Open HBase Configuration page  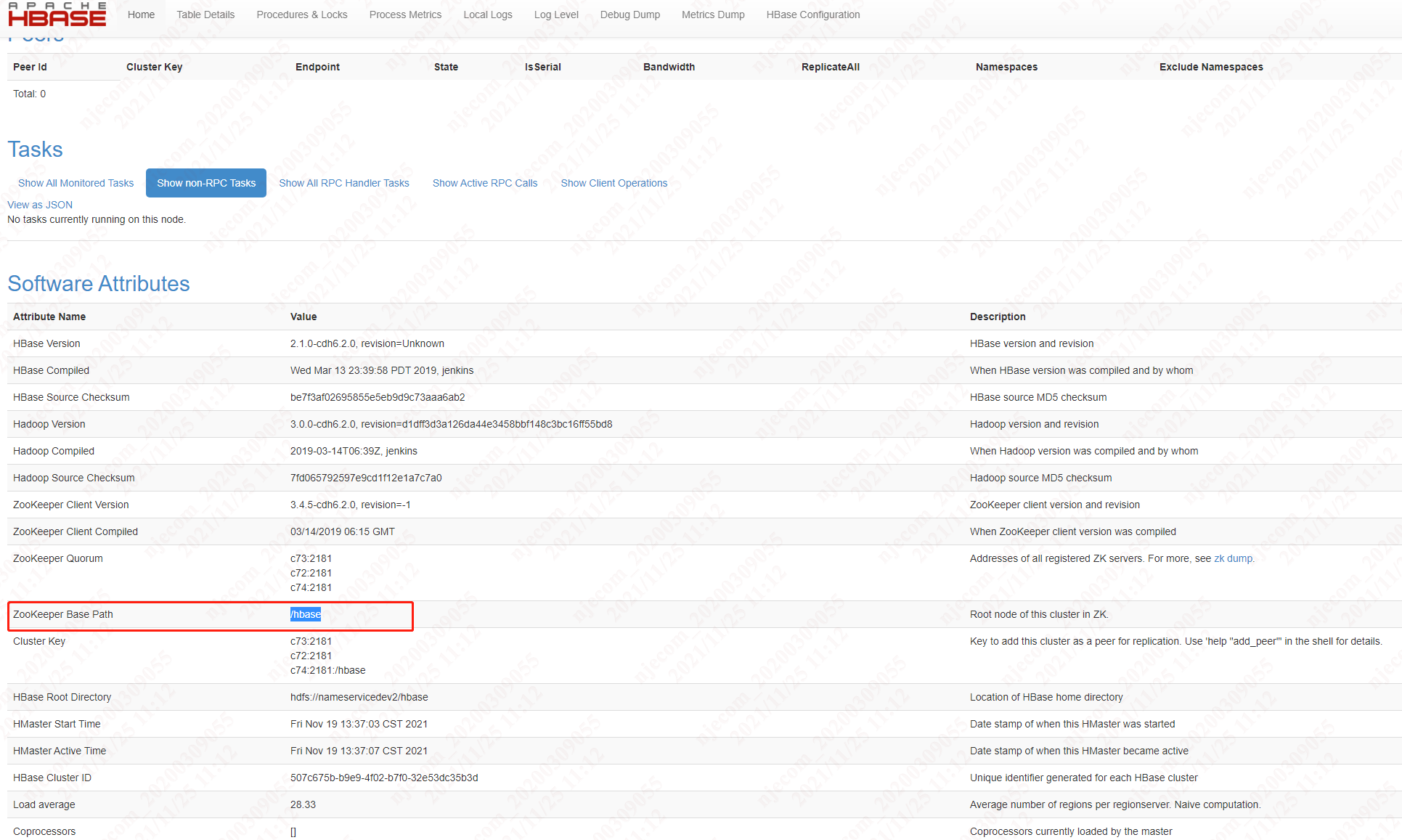812,15
